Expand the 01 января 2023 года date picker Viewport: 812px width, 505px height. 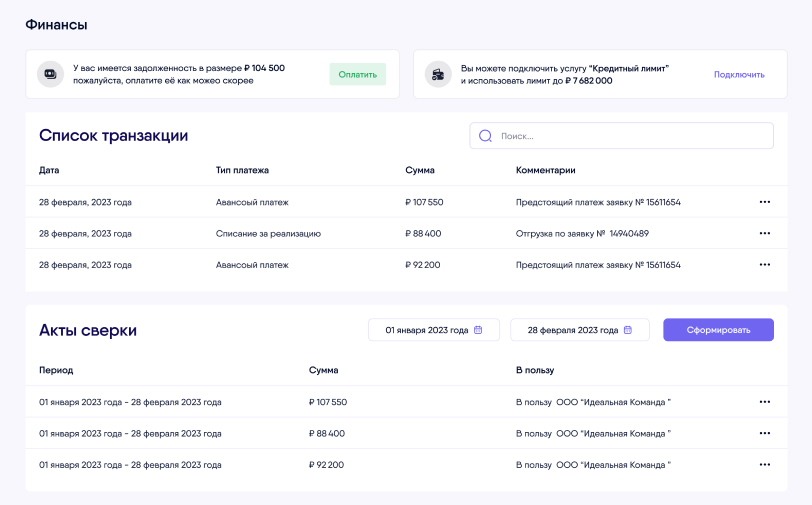click(430, 330)
